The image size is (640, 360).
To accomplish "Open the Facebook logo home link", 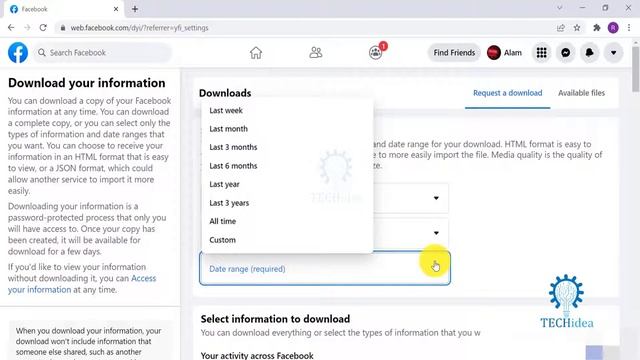I will click(18, 53).
